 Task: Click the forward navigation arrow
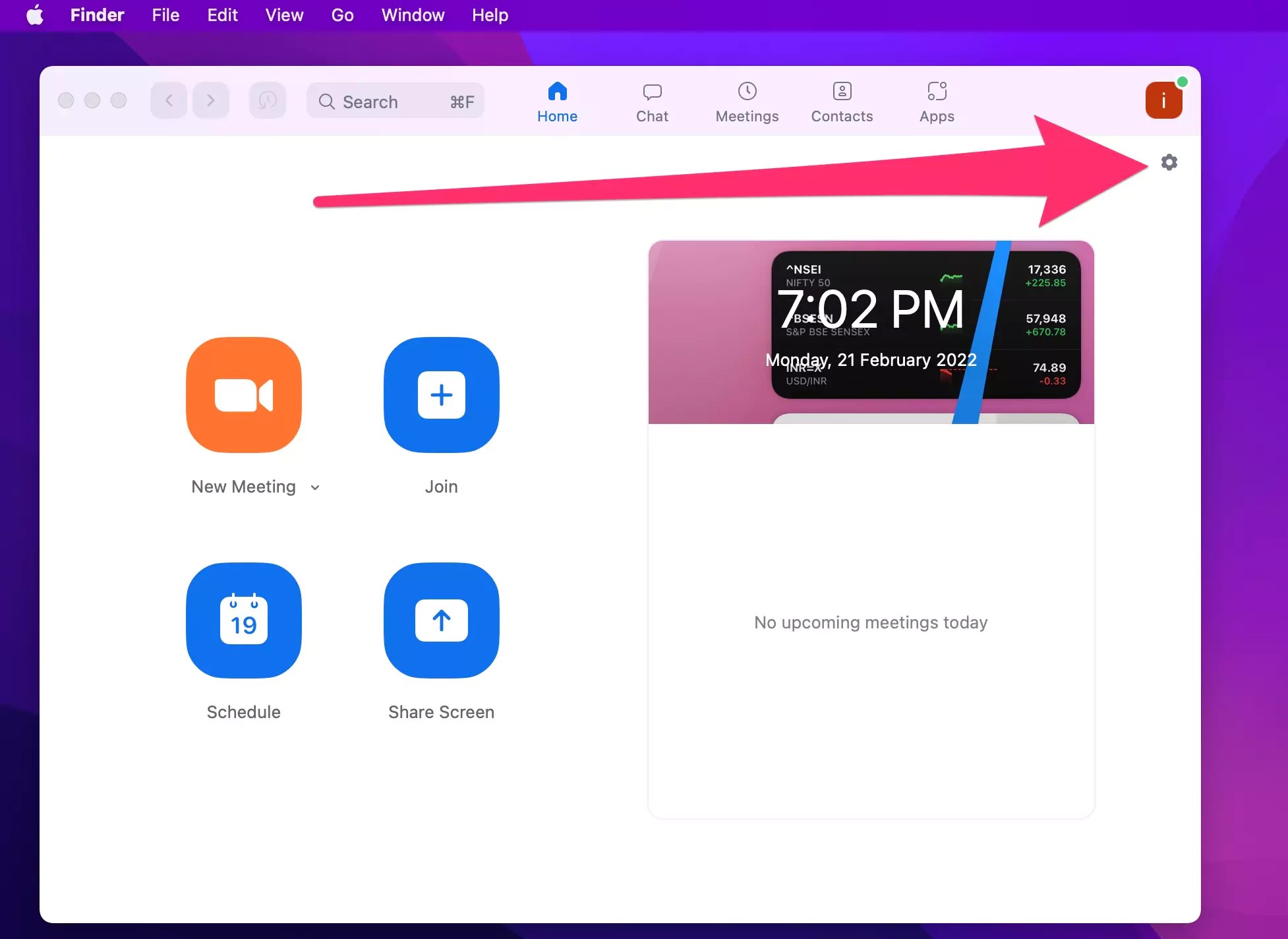click(x=211, y=100)
